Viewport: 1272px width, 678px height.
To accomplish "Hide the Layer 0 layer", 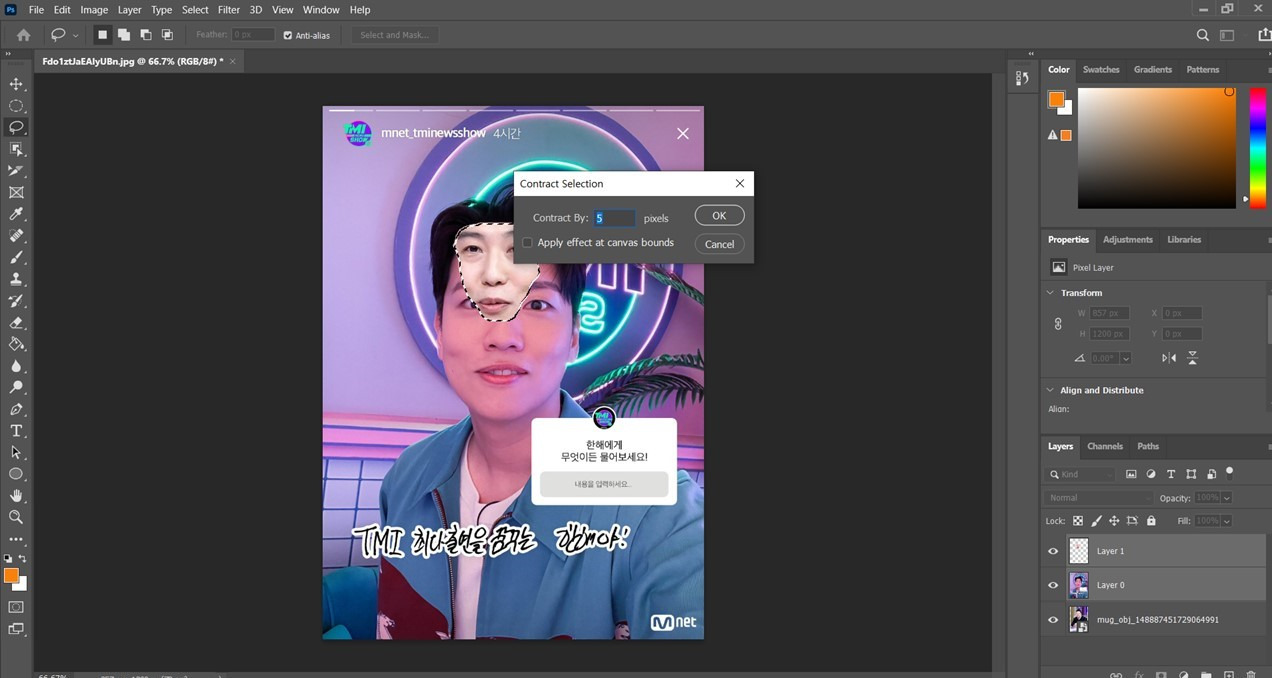I will coord(1052,585).
